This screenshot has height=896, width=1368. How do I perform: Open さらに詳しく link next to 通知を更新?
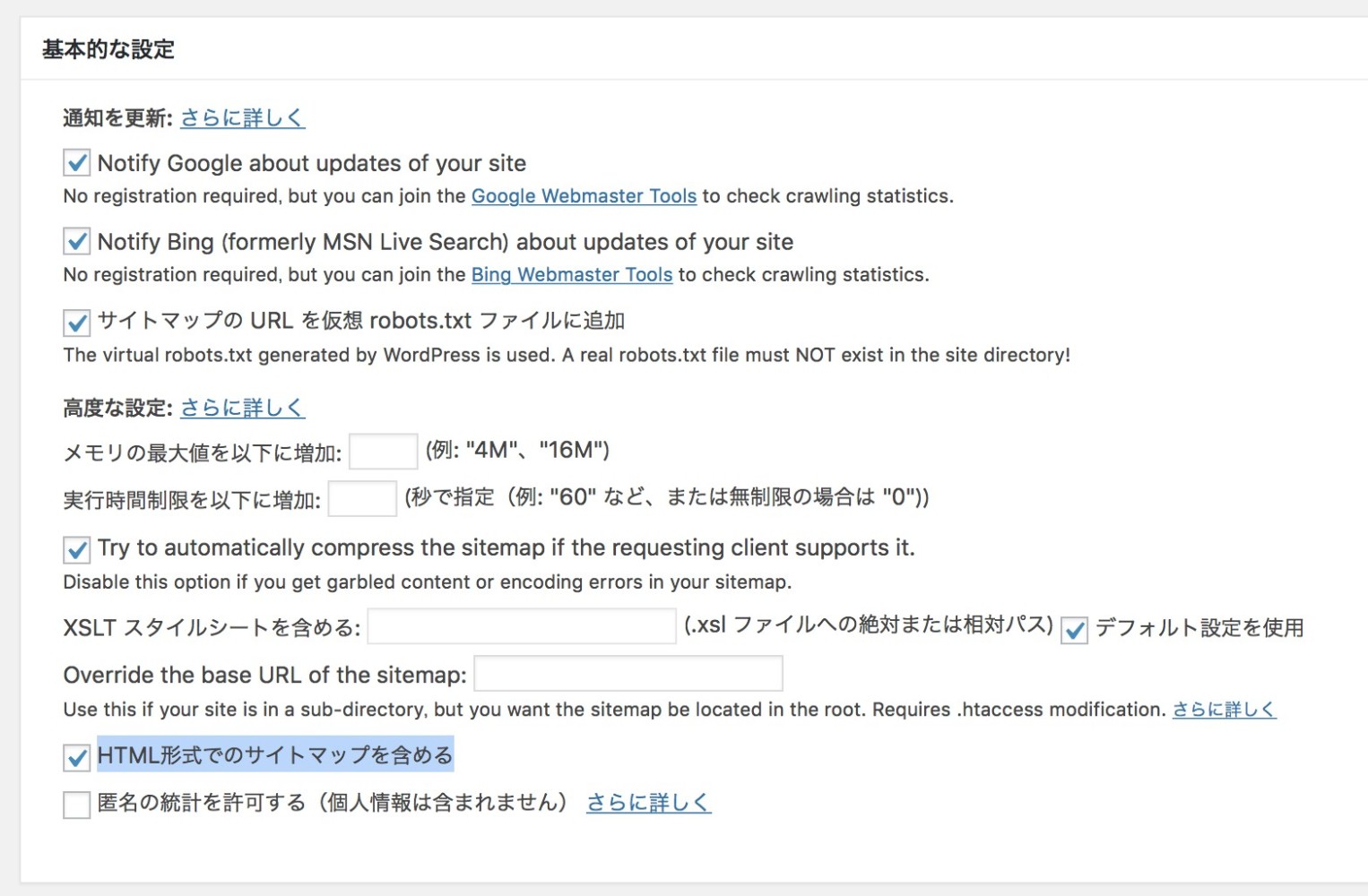243,117
